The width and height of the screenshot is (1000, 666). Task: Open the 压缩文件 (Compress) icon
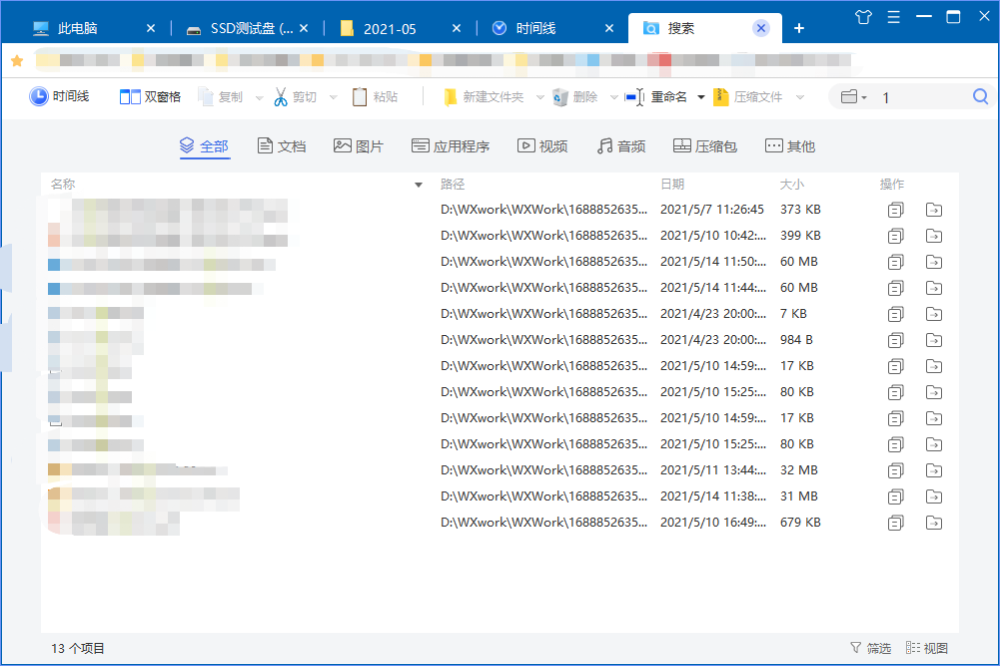click(721, 96)
